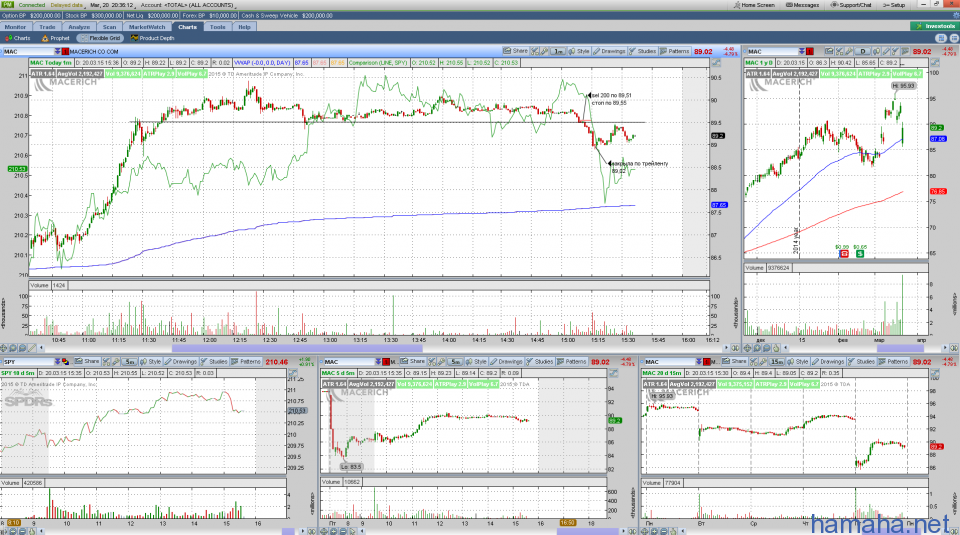Open Patterns on main MAC chart
The width and height of the screenshot is (960, 535).
(x=675, y=51)
